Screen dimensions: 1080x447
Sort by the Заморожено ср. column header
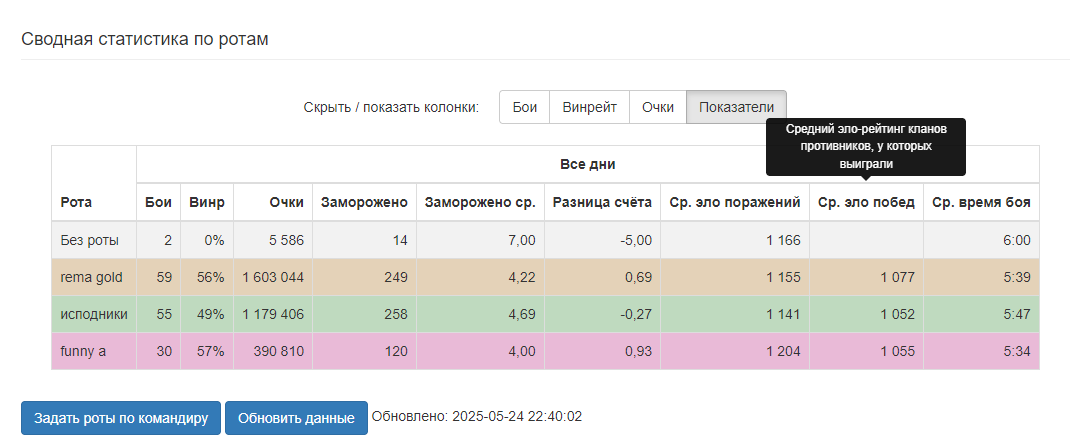tap(480, 202)
